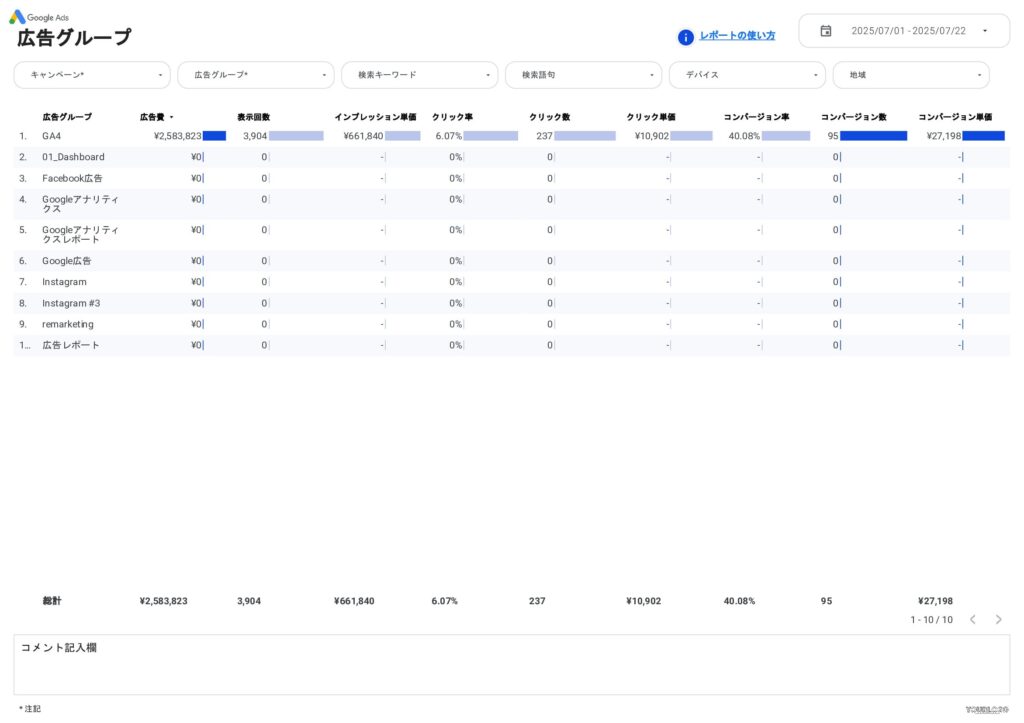Sort by 表示回数 column header

[x=253, y=118]
